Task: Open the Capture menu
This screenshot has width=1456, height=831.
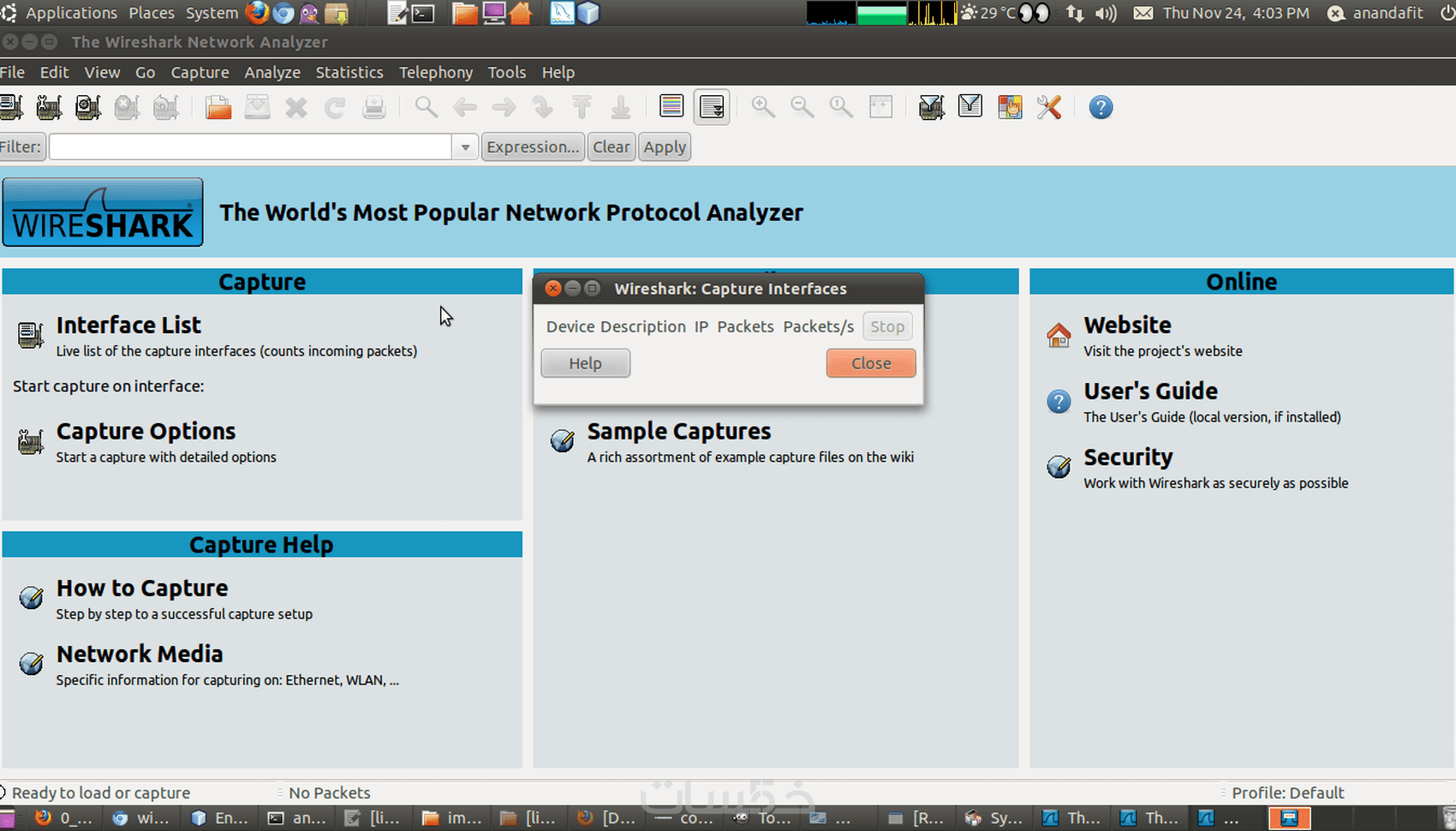Action: coord(200,73)
